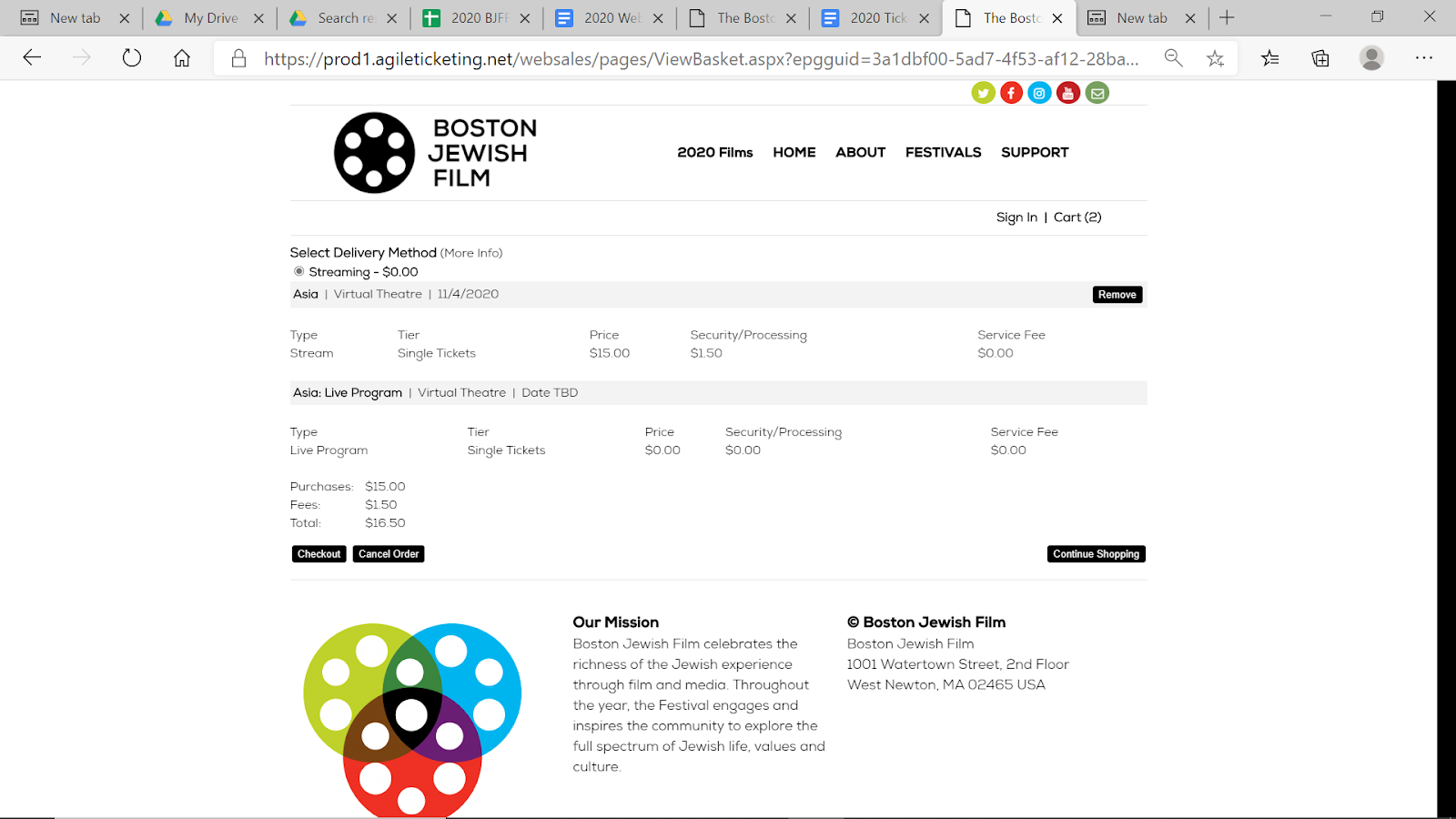
Task: Open the YouTube social icon
Action: click(1068, 93)
